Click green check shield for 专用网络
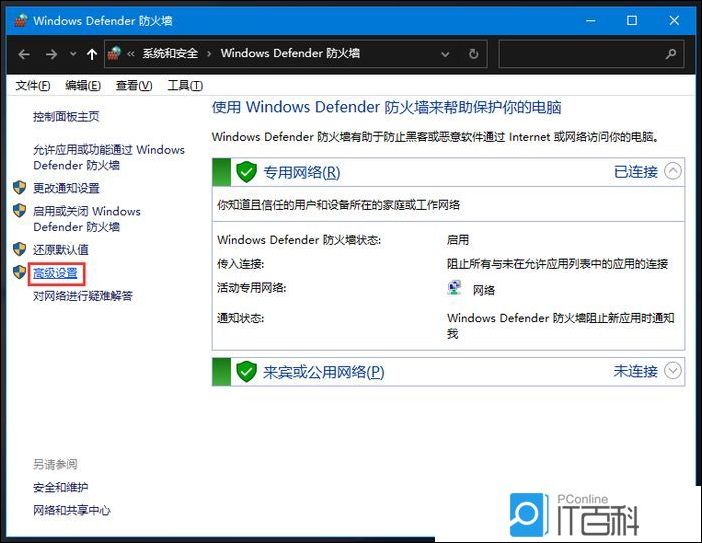Screen dimensions: 702x543 pyautogui.click(x=246, y=172)
